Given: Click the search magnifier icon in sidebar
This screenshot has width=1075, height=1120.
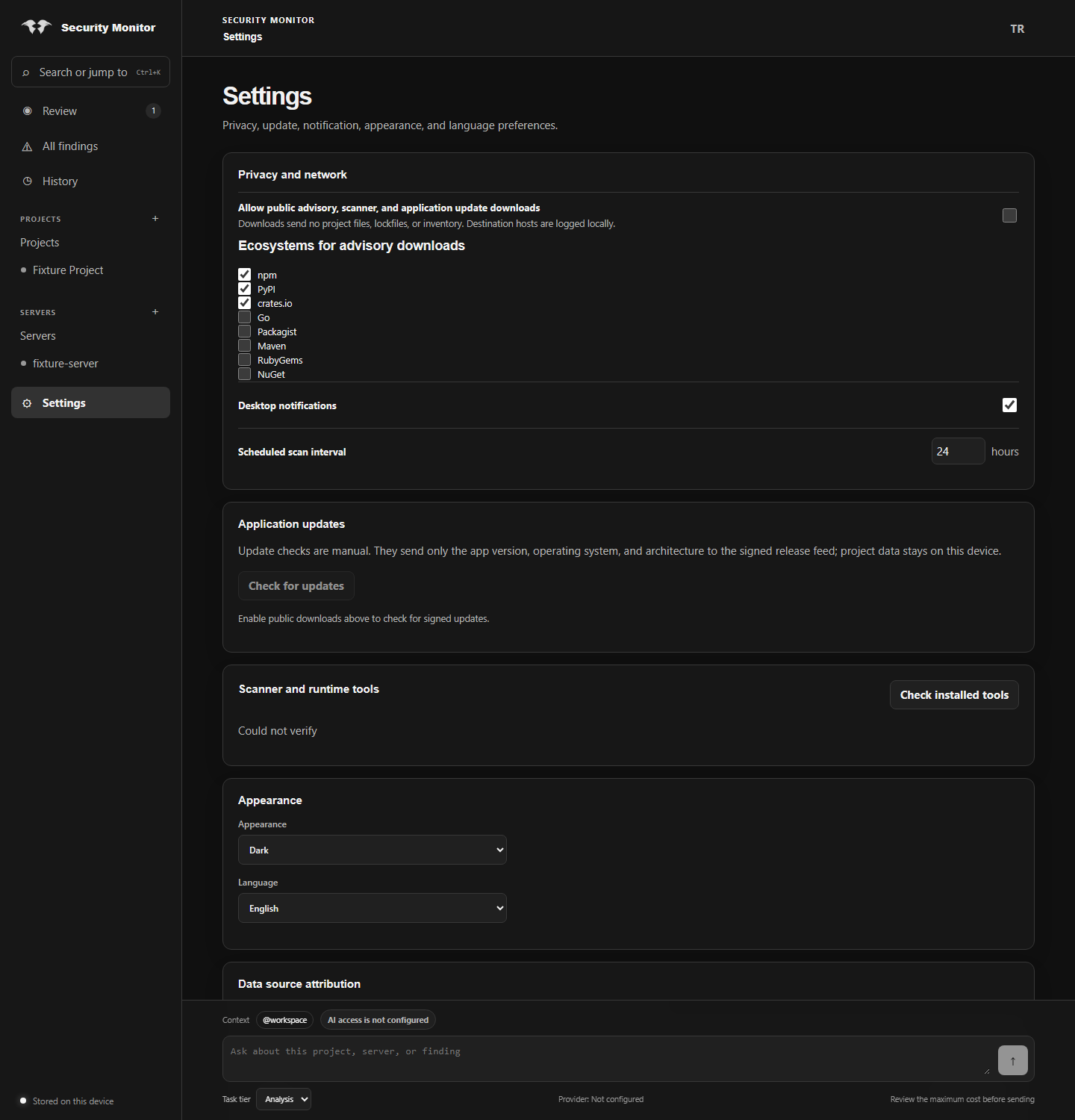Looking at the screenshot, I should [26, 72].
